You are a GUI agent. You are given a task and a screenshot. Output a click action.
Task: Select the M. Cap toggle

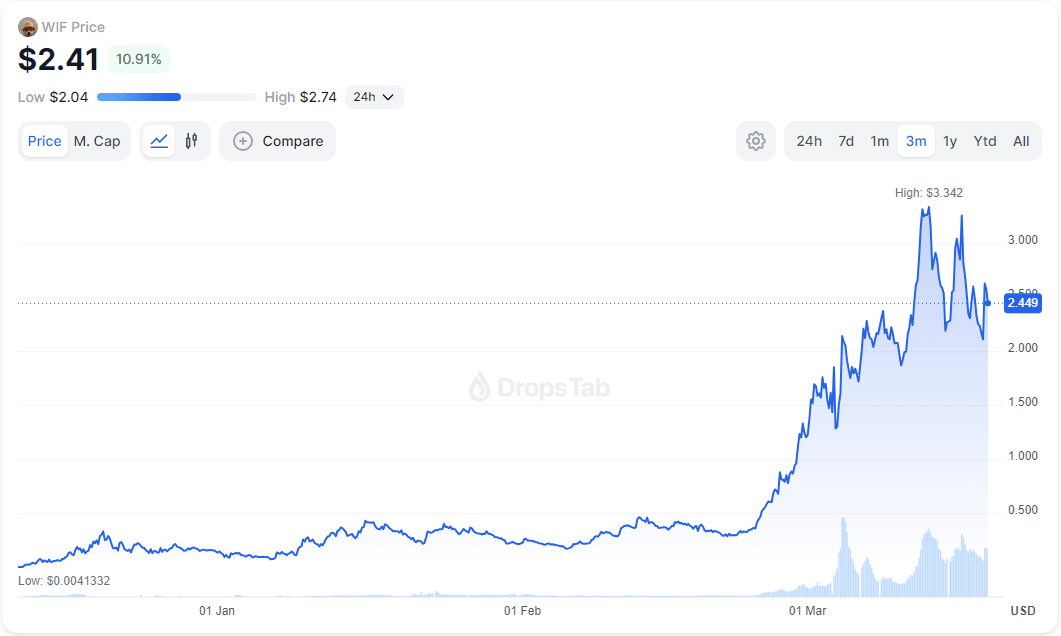coord(97,141)
